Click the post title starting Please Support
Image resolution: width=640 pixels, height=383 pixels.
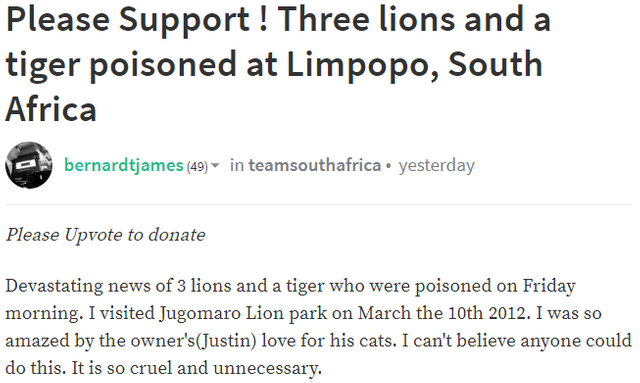coord(278,64)
